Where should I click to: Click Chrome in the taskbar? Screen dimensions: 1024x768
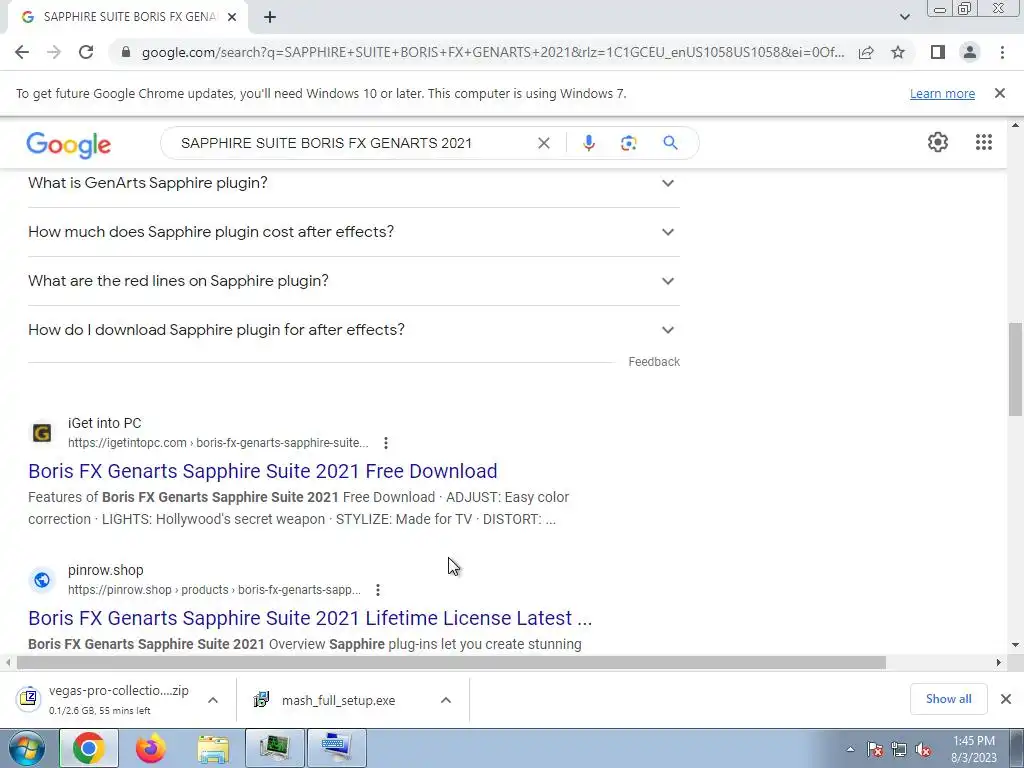pyautogui.click(x=89, y=748)
